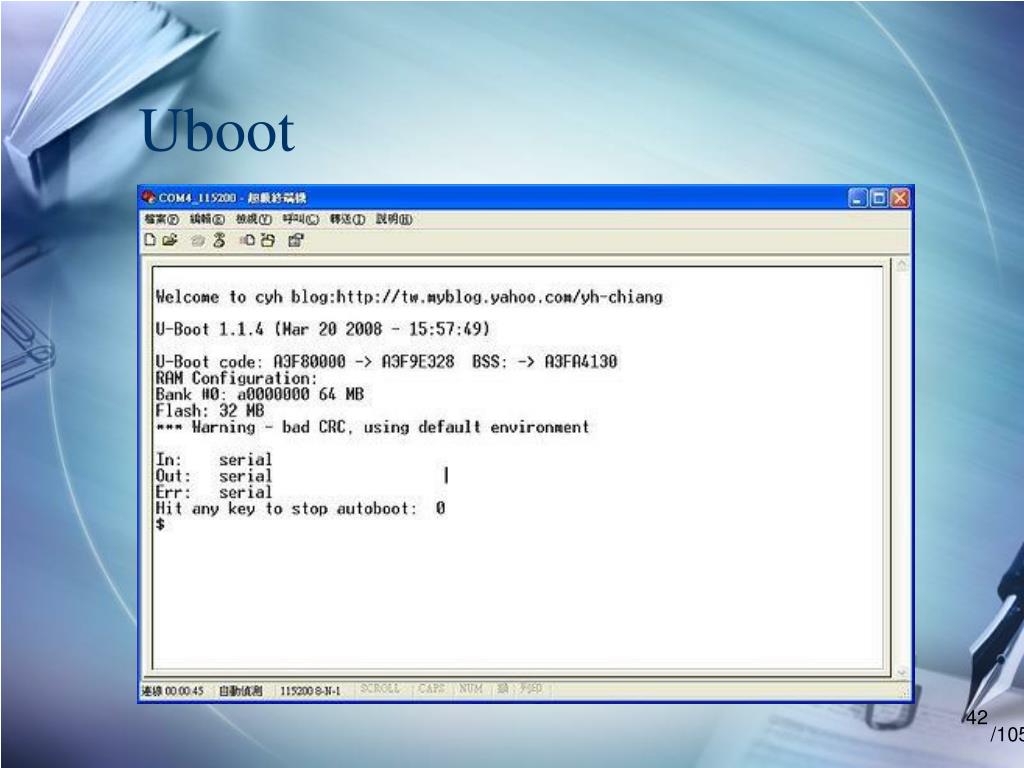Viewport: 1024px width, 768px height.
Task: Click the vertical scrollbar down arrow
Action: pos(902,672)
